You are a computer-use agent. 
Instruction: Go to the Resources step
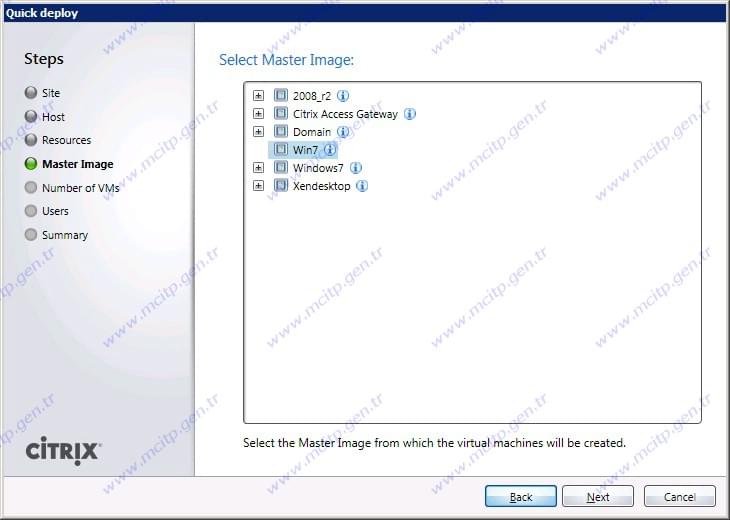click(x=67, y=140)
